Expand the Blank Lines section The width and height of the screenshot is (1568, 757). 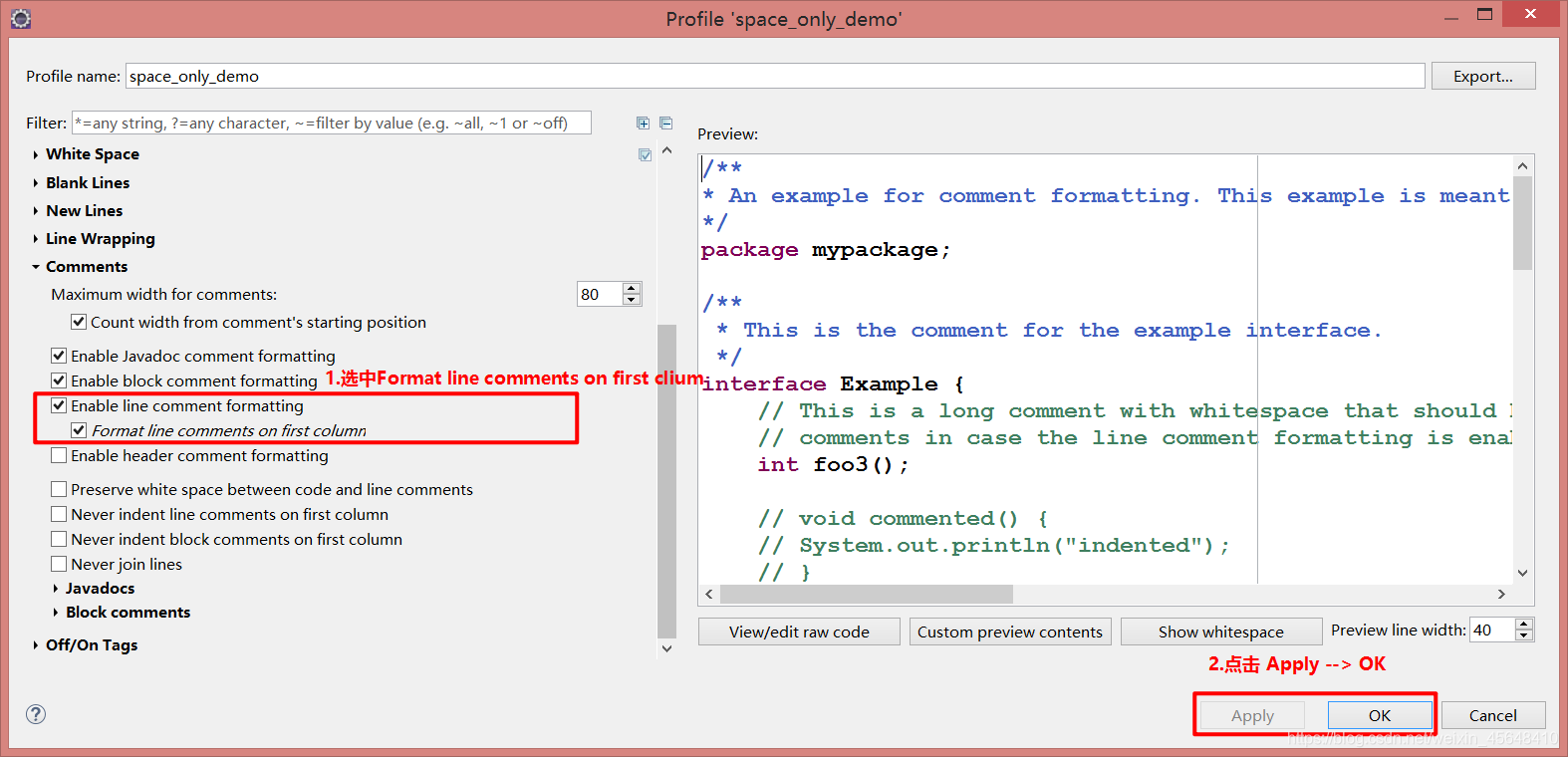click(36, 183)
